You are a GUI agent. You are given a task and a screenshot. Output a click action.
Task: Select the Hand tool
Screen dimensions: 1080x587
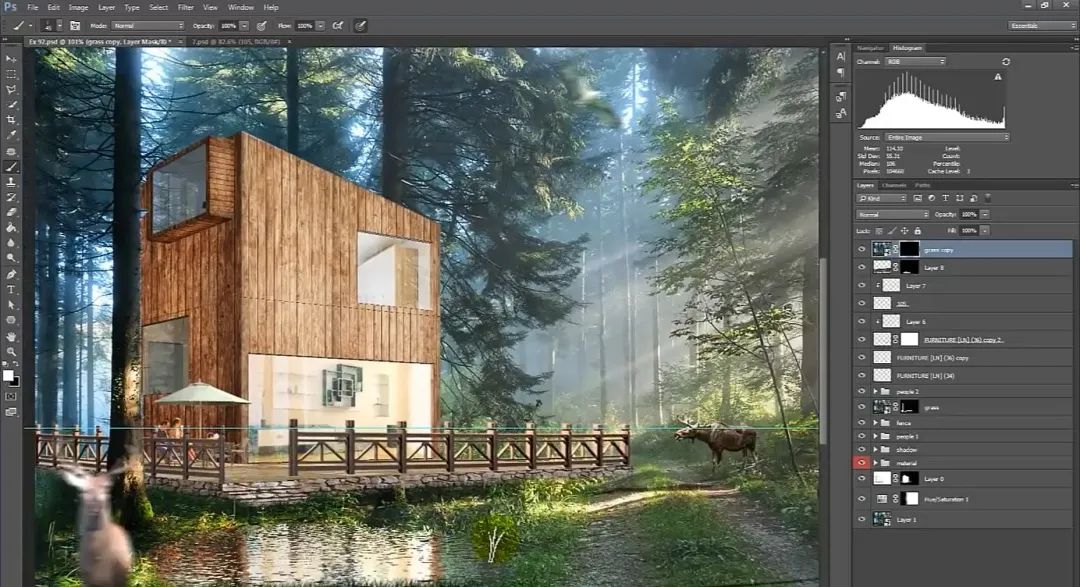(x=12, y=336)
